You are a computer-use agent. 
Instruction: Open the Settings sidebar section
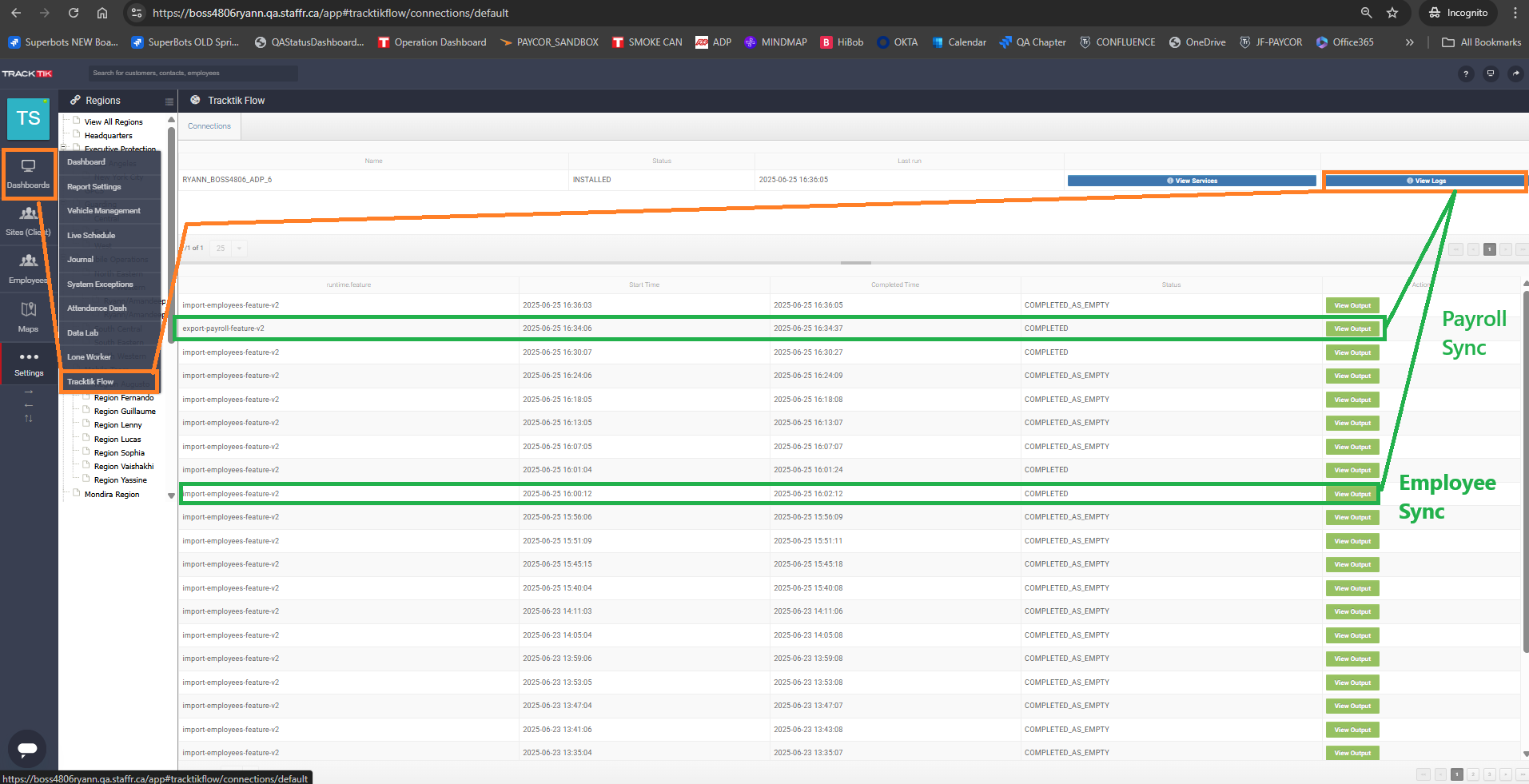tap(29, 364)
